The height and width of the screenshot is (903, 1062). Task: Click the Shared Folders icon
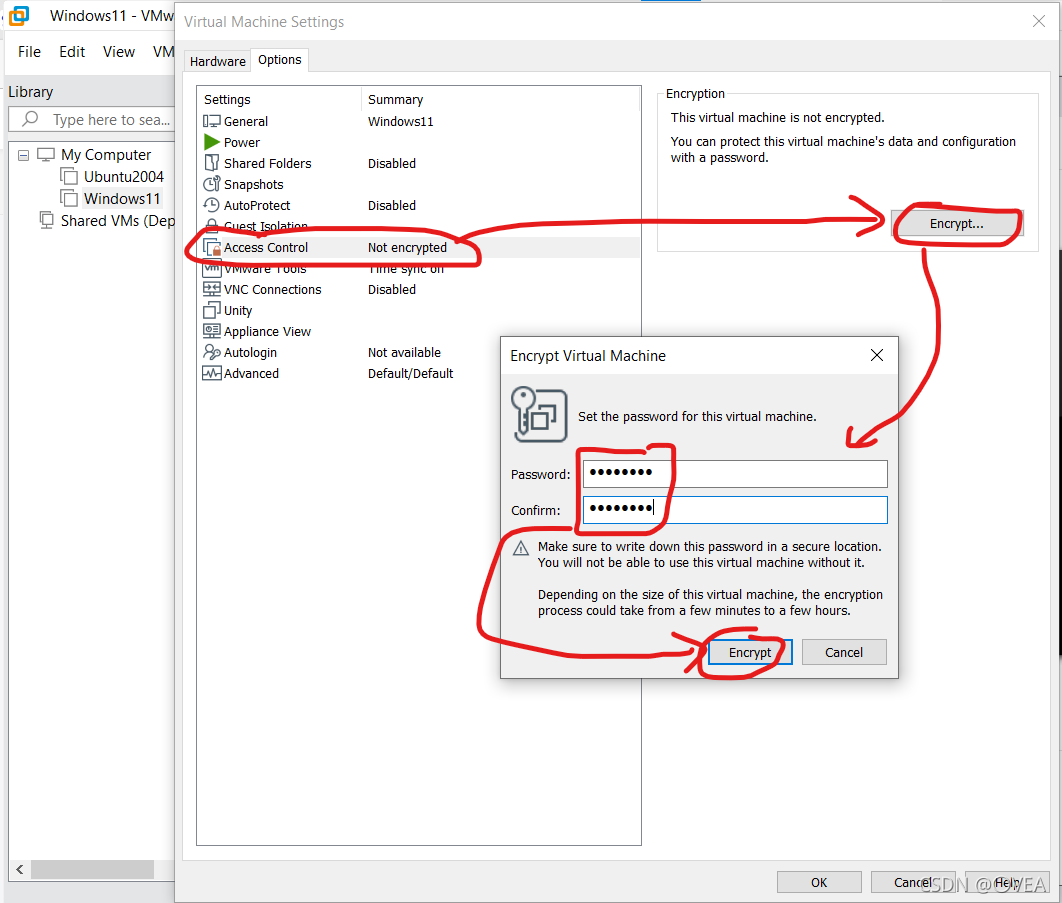(x=211, y=163)
